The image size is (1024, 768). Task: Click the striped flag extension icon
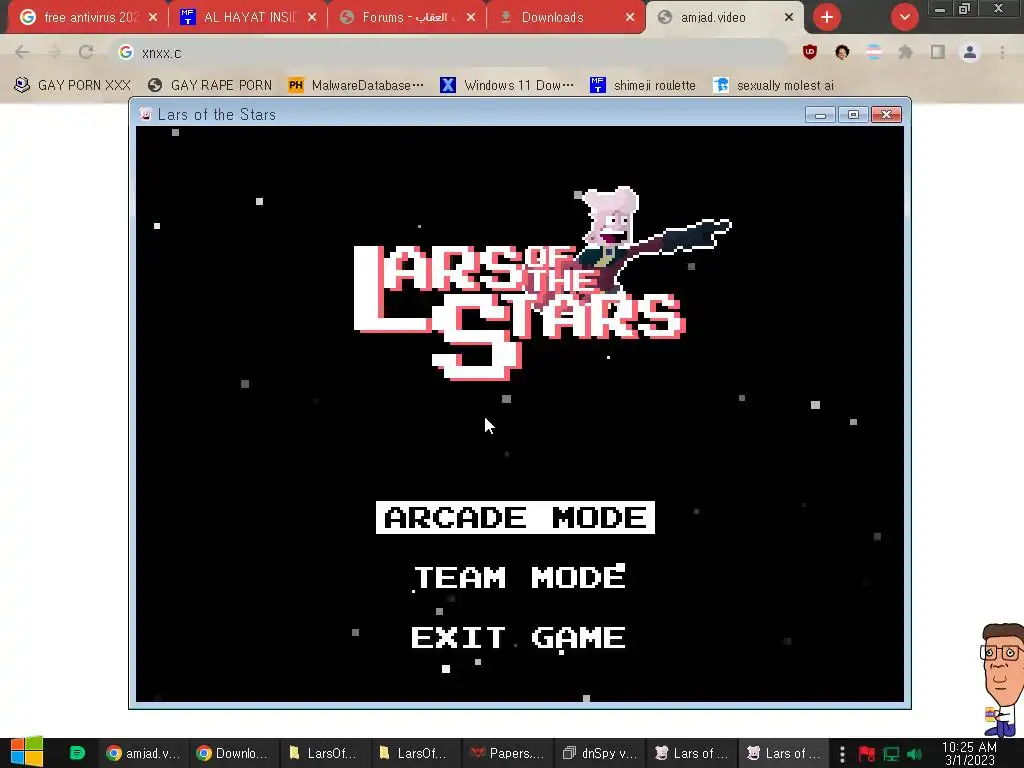(874, 52)
